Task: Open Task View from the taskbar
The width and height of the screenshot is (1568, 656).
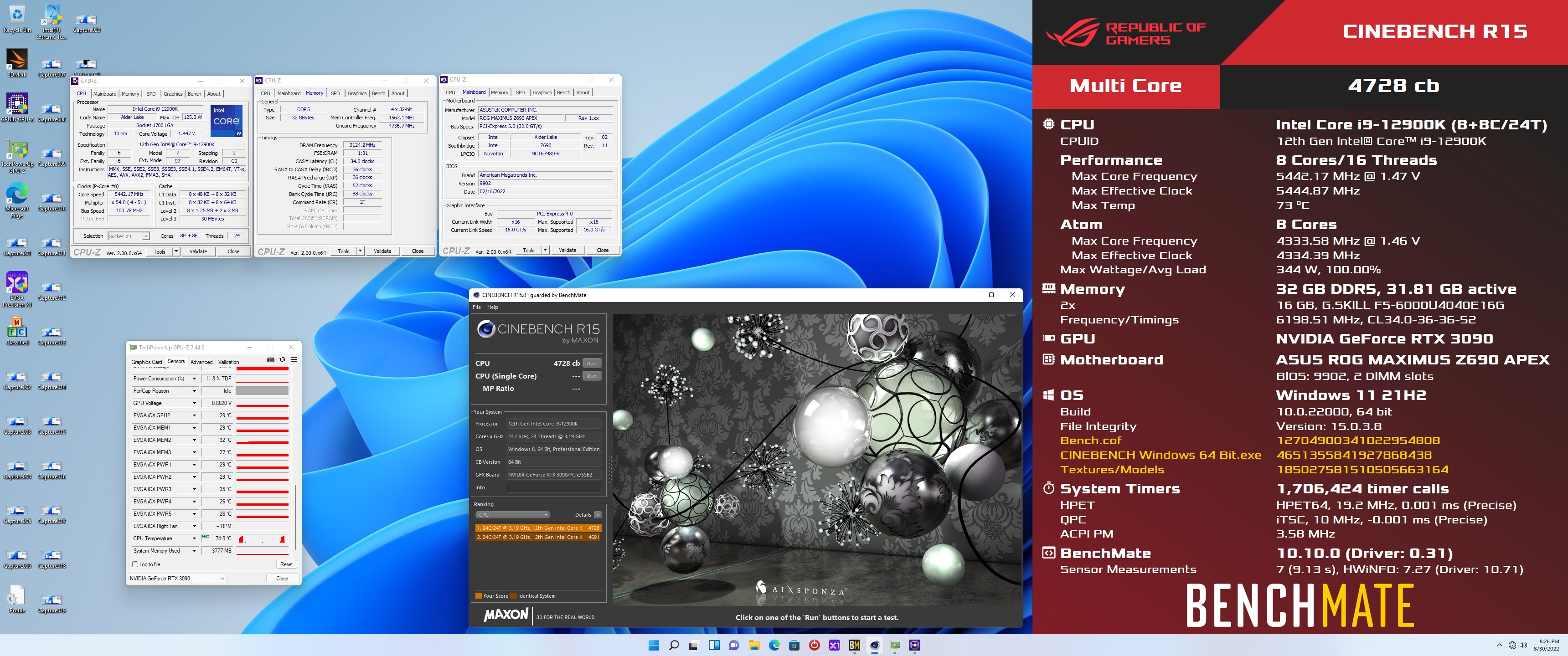Action: 694,645
